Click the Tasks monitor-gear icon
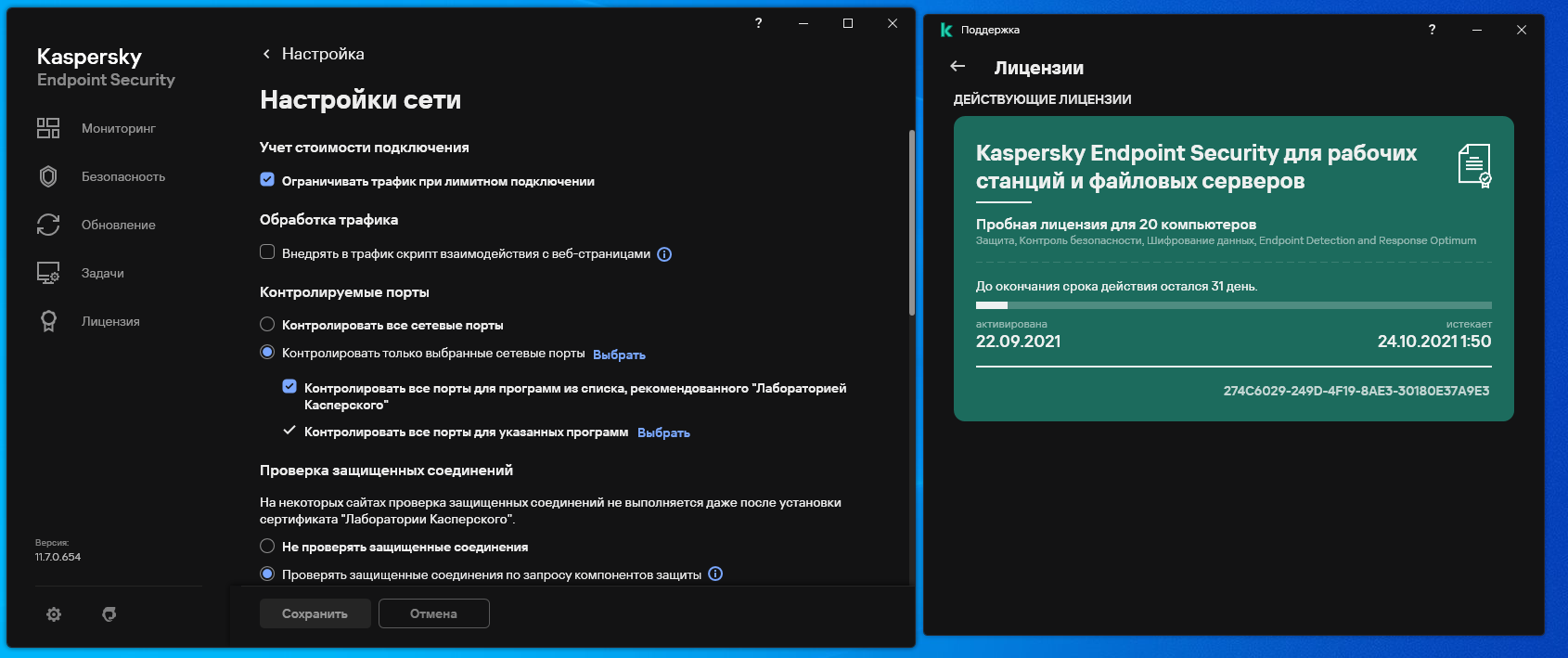1568x658 pixels. [48, 273]
